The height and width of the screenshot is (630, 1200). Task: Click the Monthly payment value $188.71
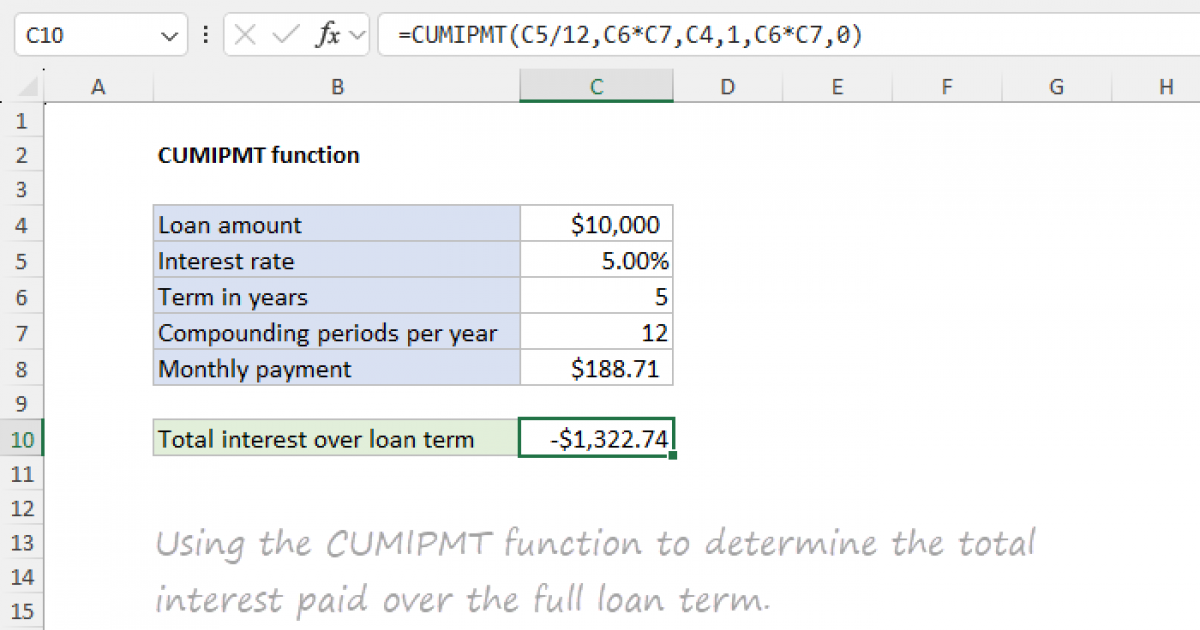[x=596, y=368]
